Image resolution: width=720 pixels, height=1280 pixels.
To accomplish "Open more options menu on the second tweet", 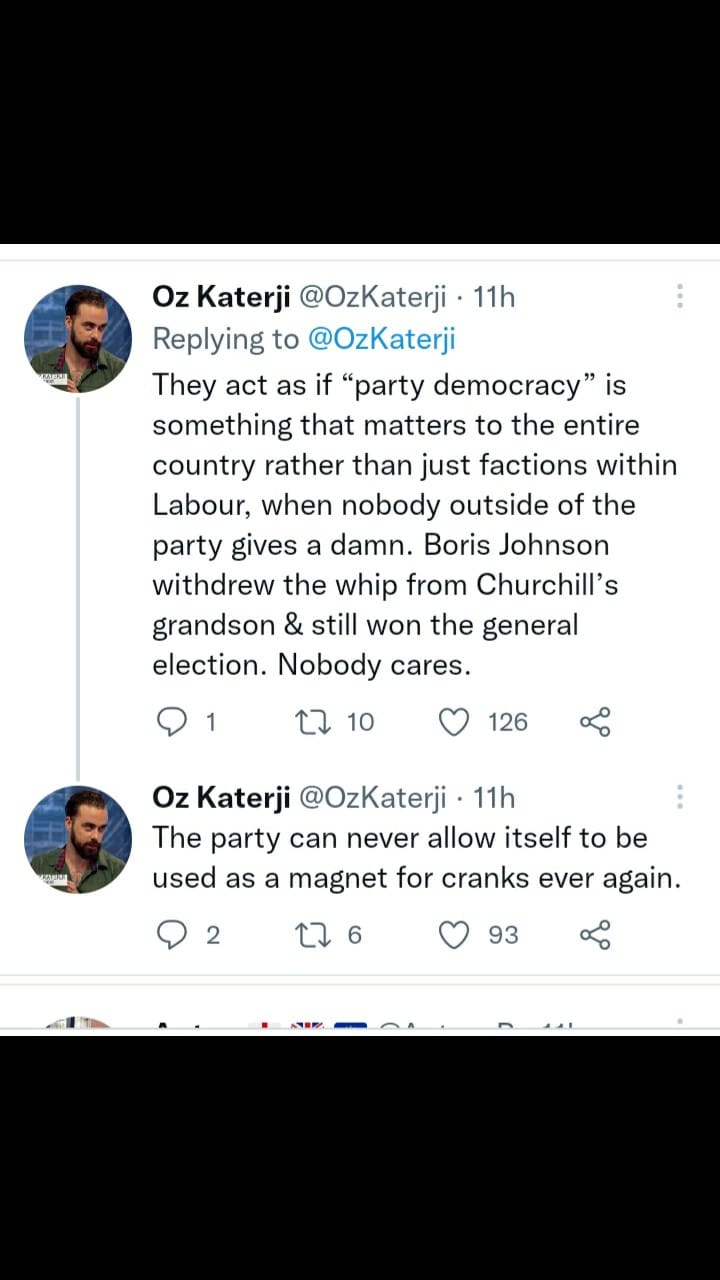I will [679, 795].
